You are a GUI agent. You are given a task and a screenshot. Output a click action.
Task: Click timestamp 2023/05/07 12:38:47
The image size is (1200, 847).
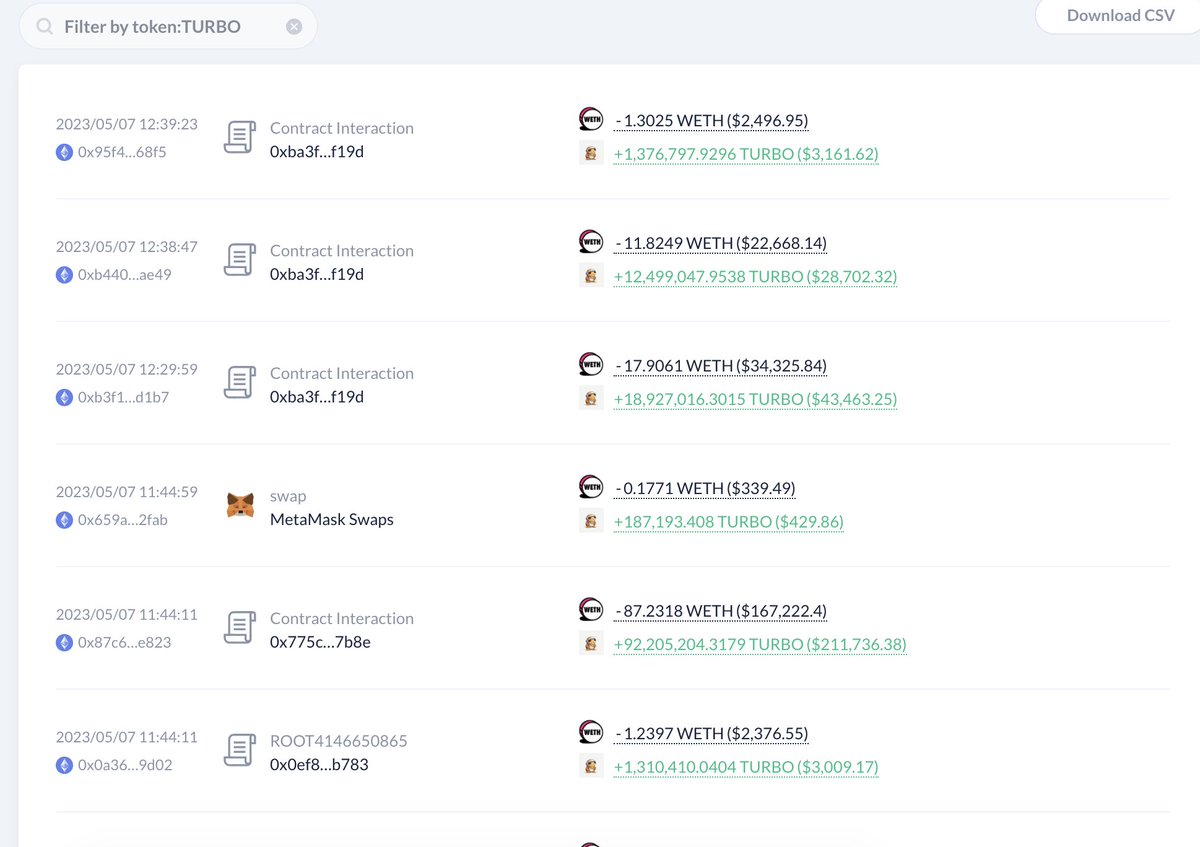tap(127, 247)
